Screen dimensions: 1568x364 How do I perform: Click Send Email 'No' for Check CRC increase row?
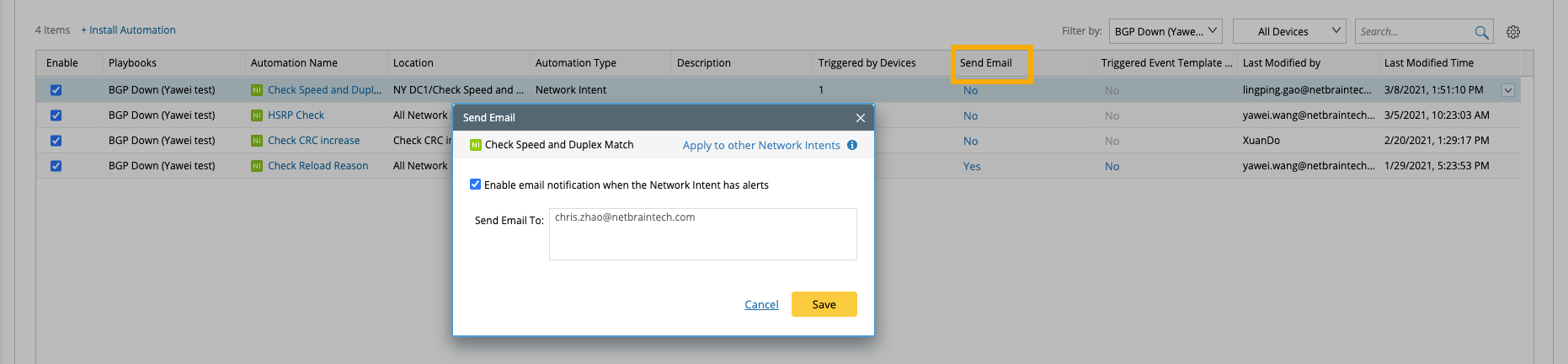pos(971,141)
